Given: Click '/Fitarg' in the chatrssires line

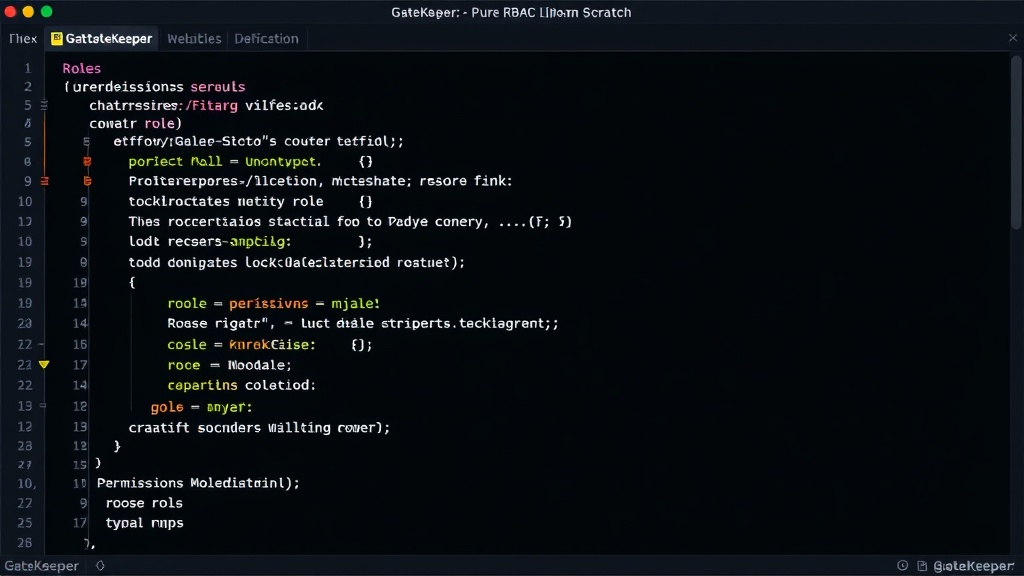Looking at the screenshot, I should click(x=212, y=106).
